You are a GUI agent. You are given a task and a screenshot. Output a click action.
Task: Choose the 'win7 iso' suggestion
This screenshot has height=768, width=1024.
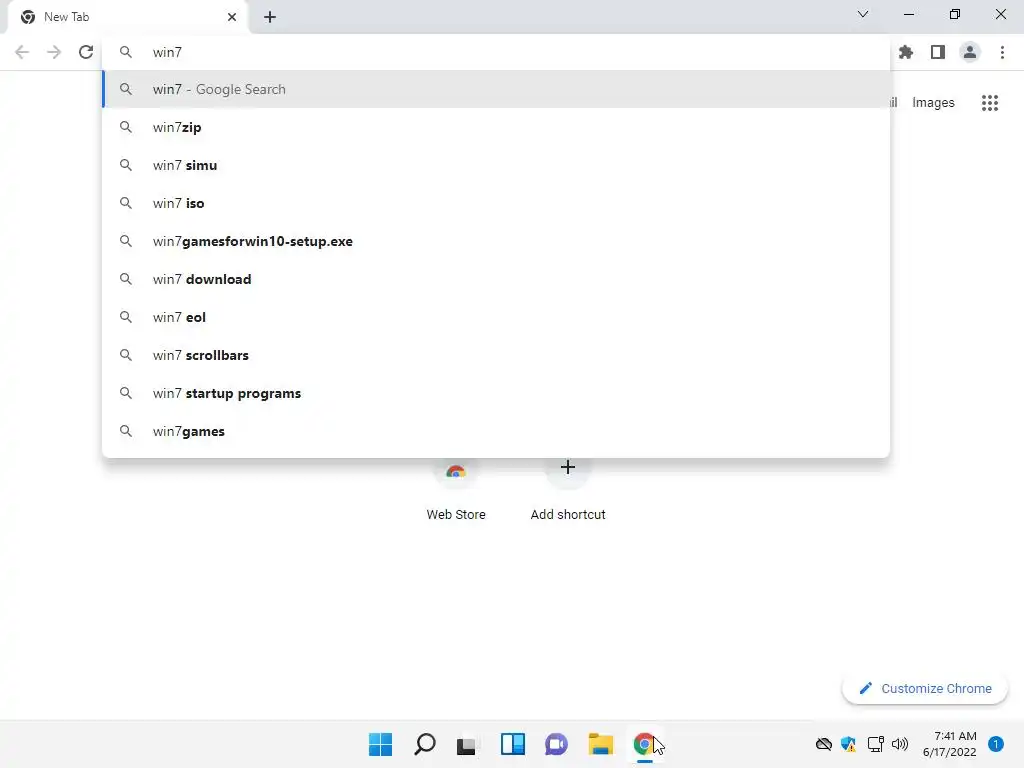click(496, 203)
